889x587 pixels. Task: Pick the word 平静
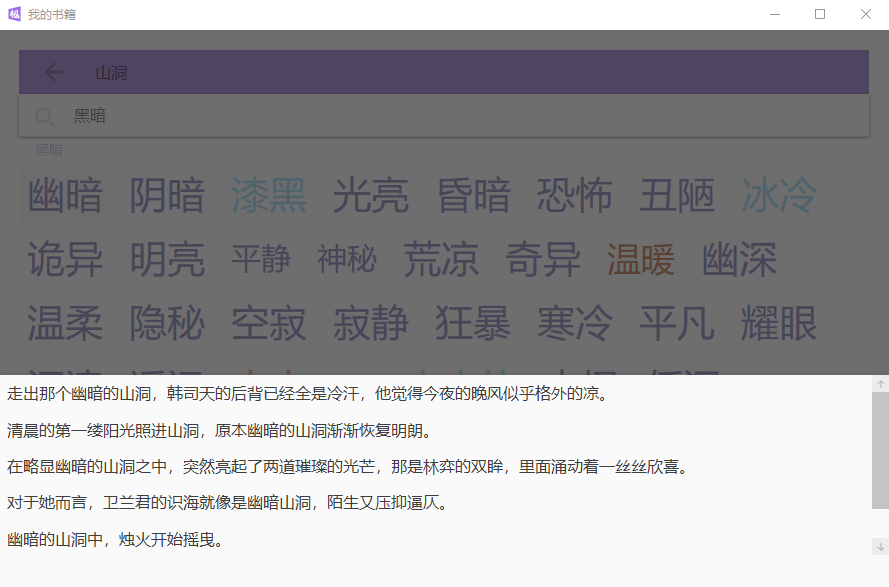[261, 259]
